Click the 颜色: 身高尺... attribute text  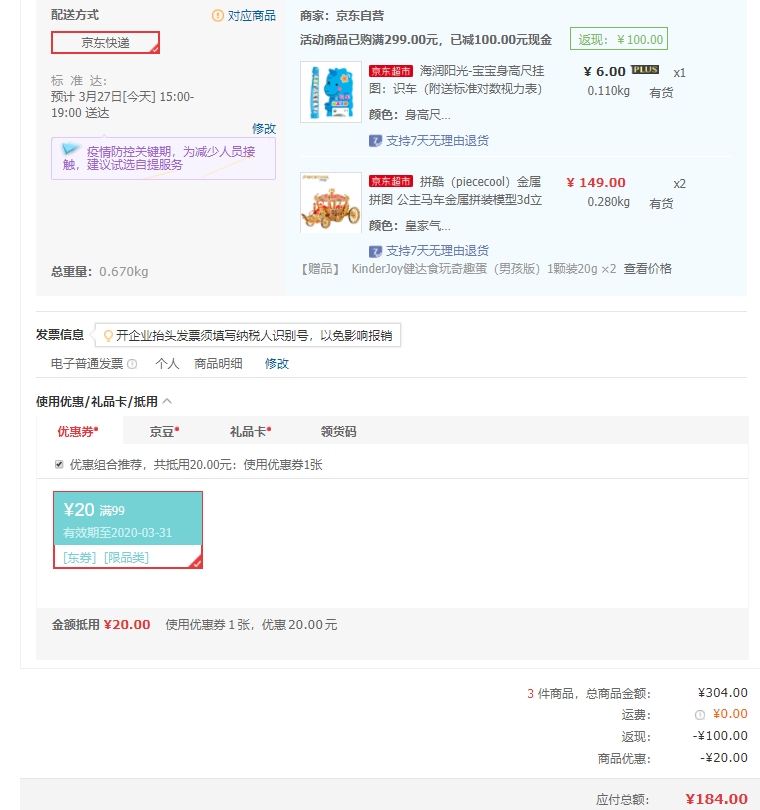pyautogui.click(x=410, y=115)
